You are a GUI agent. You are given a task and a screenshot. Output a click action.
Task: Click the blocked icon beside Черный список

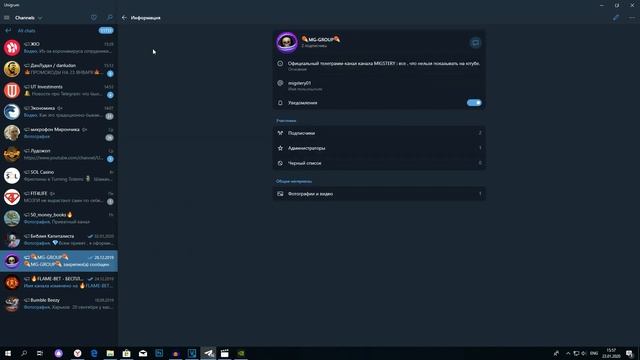click(x=280, y=163)
